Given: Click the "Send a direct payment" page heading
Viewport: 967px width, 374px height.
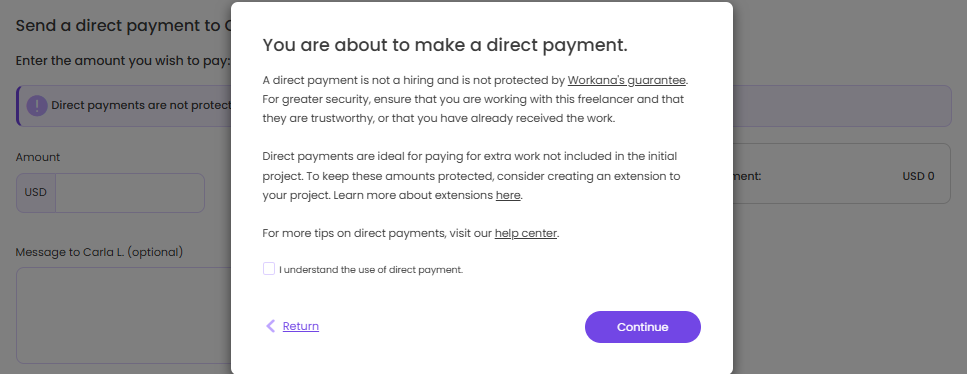Looking at the screenshot, I should click(x=123, y=26).
